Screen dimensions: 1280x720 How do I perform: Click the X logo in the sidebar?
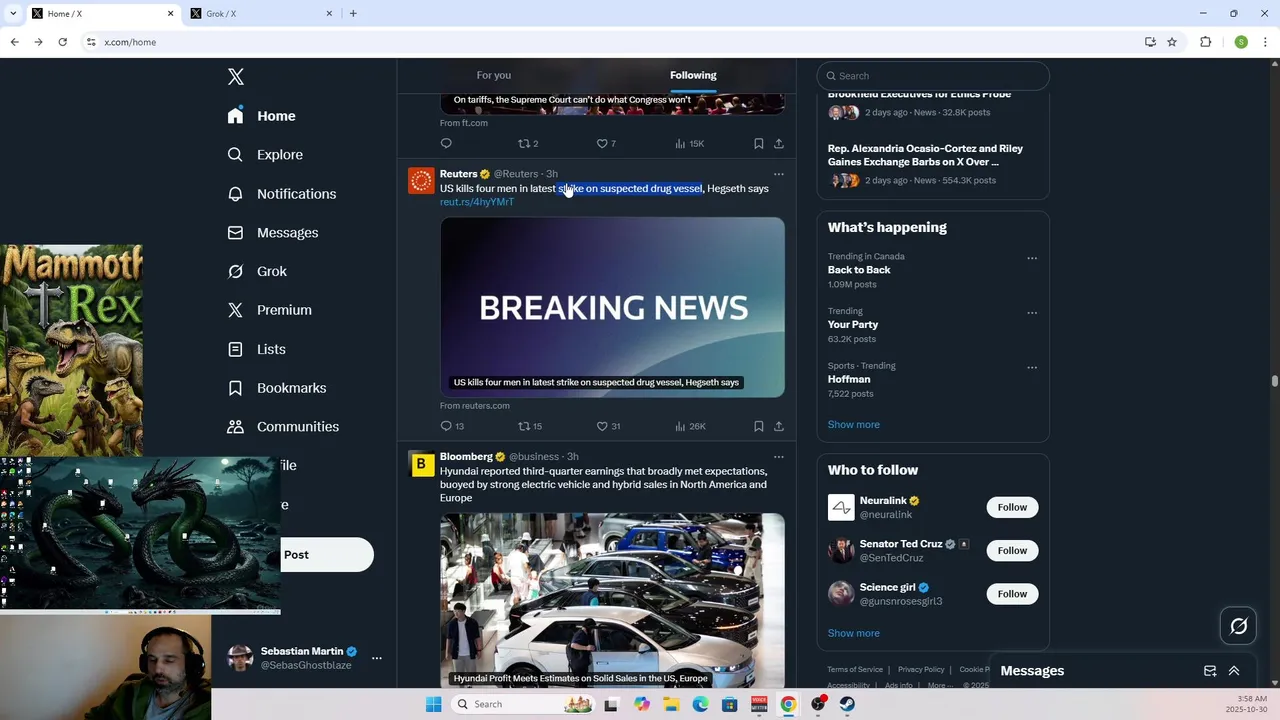pyautogui.click(x=236, y=77)
